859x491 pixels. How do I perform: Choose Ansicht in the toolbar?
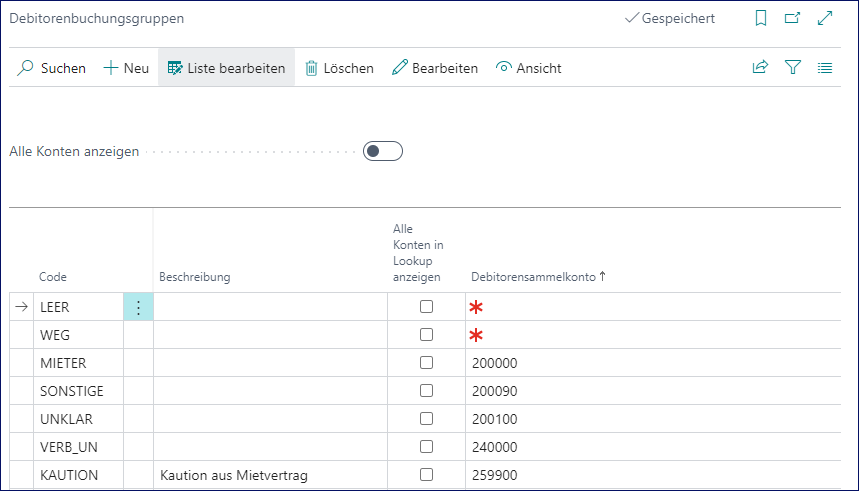point(529,68)
